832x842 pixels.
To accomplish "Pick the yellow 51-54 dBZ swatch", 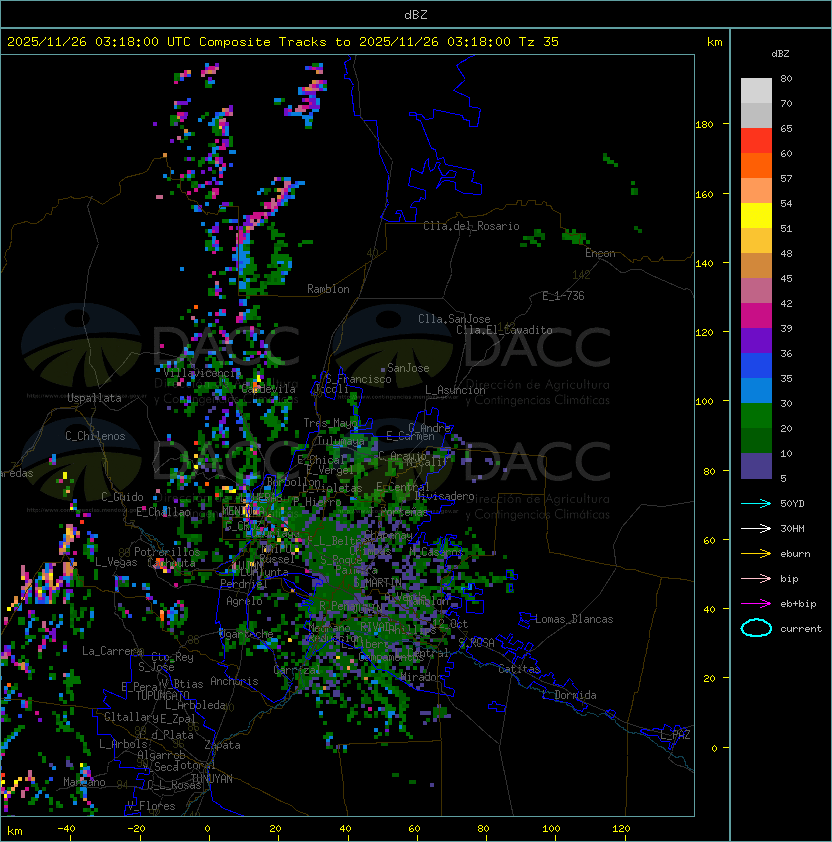I will [756, 216].
